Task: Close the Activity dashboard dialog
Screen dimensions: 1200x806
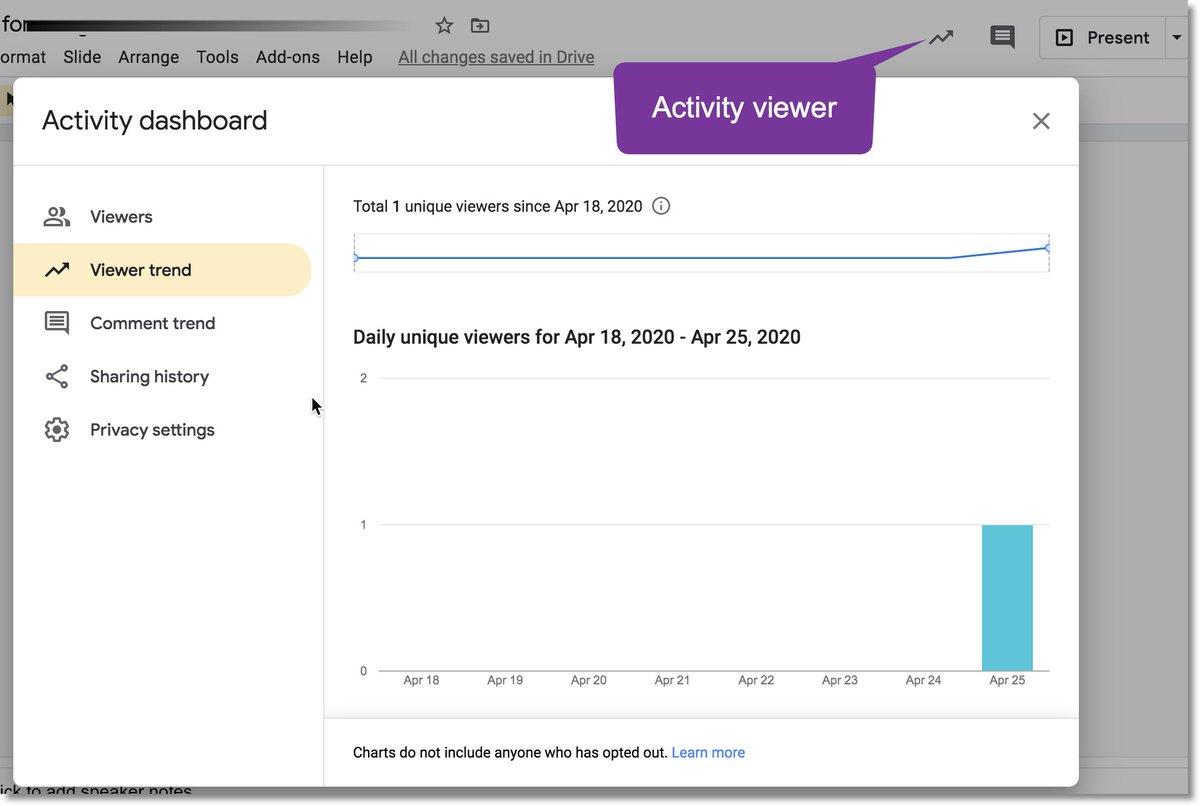Action: pos(1041,121)
